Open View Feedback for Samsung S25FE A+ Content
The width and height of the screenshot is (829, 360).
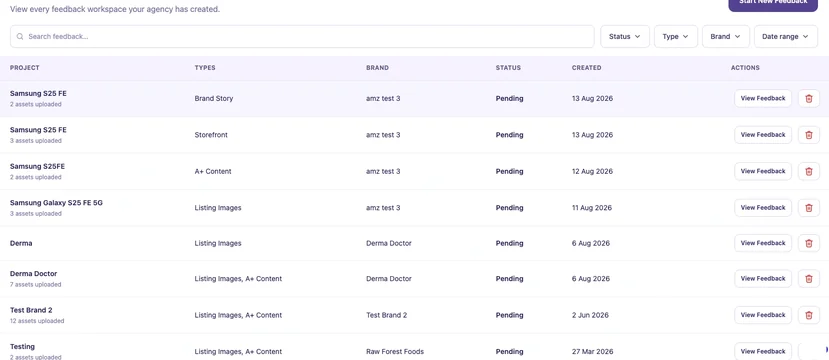click(x=763, y=171)
